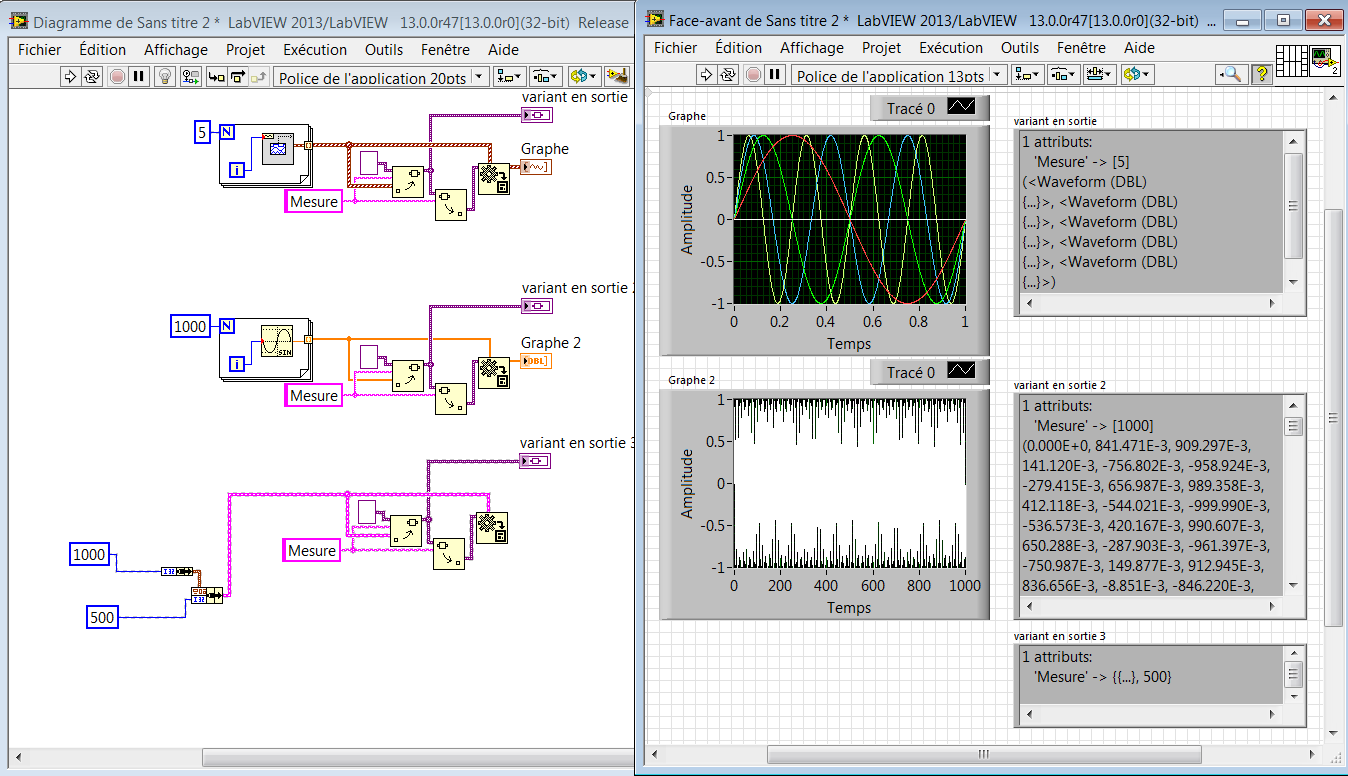
Task: Abort execution in the Face-avant toolbar
Action: pyautogui.click(x=753, y=74)
